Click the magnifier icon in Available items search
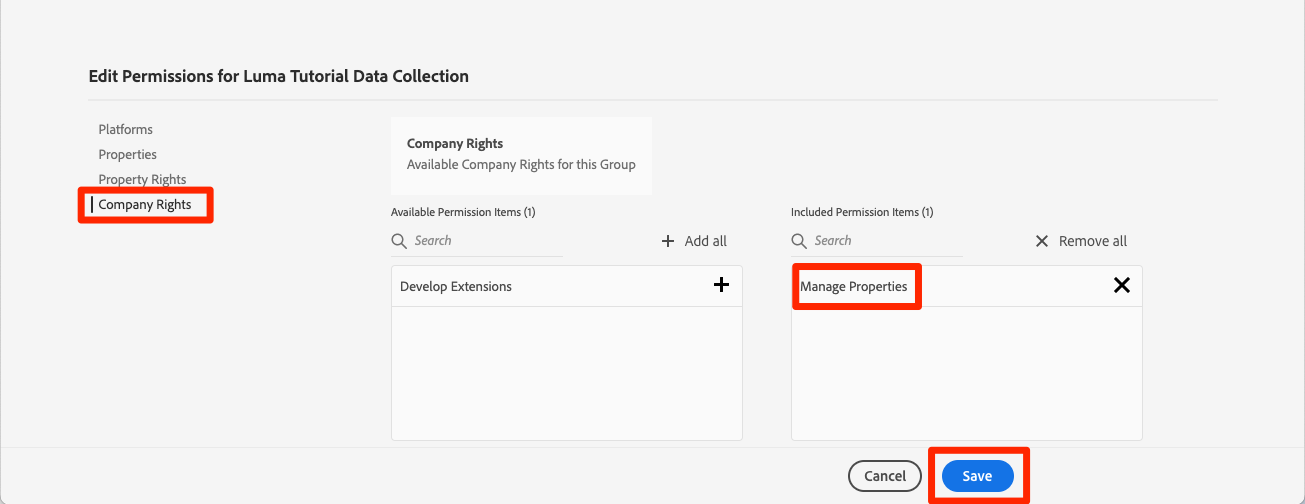The image size is (1305, 504). point(399,241)
